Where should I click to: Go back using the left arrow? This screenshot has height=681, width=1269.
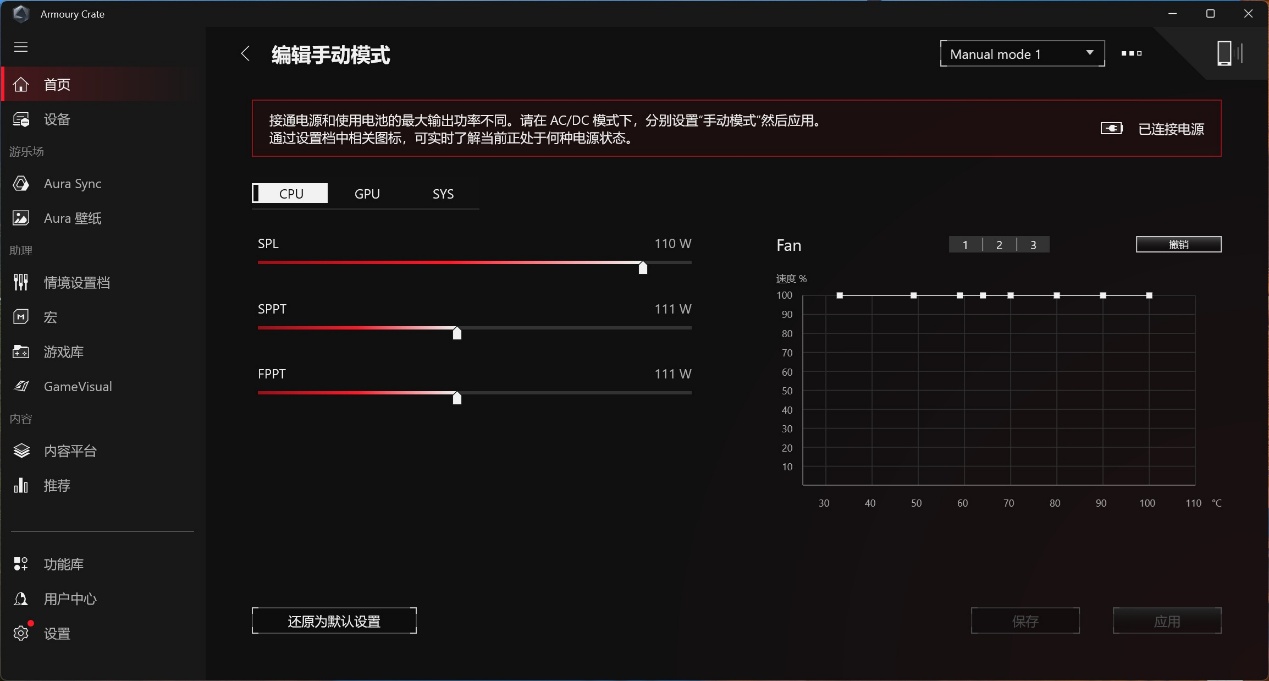click(x=245, y=54)
